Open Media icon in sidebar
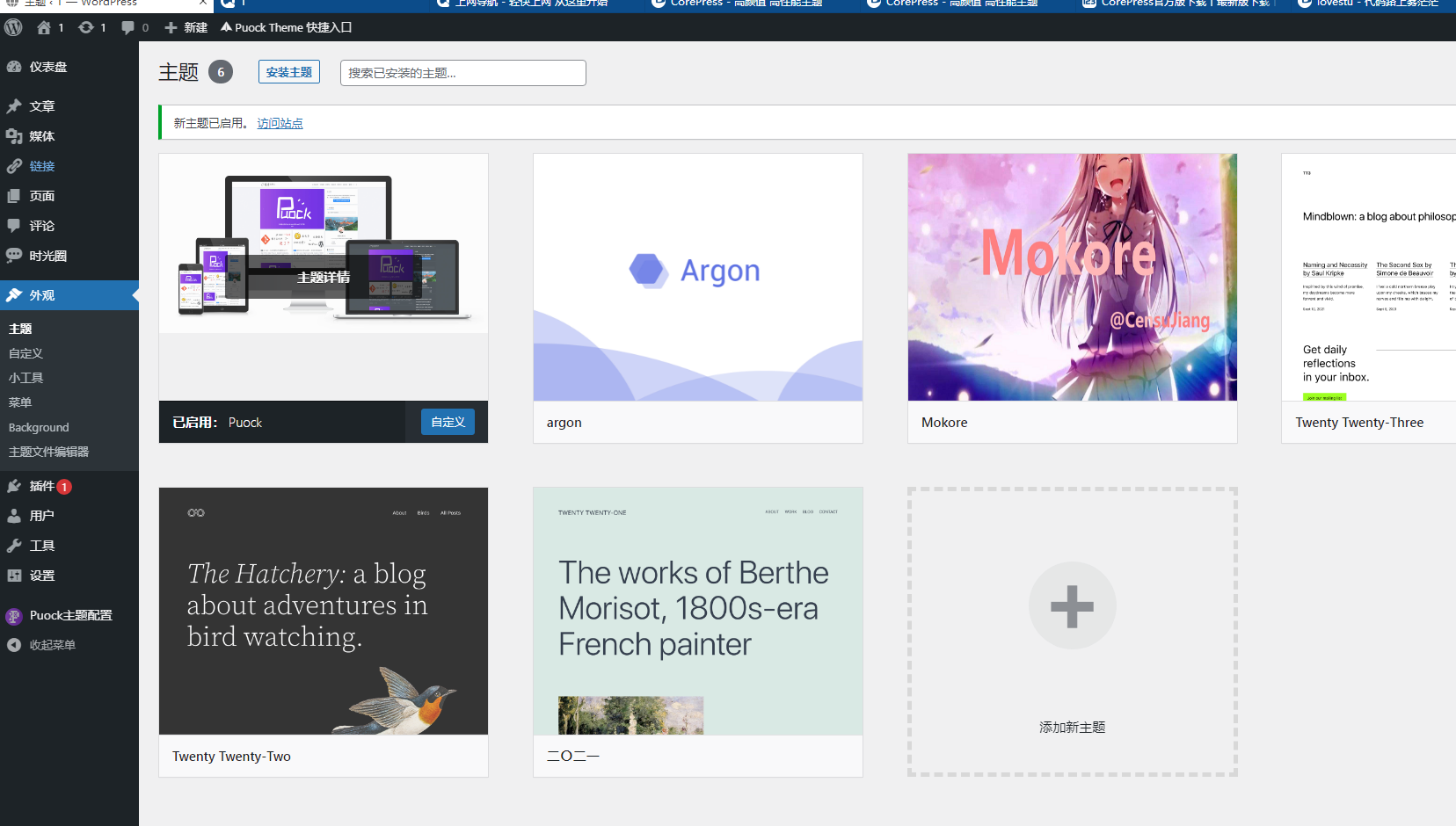Viewport: 1456px width, 826px height. pyautogui.click(x=14, y=136)
